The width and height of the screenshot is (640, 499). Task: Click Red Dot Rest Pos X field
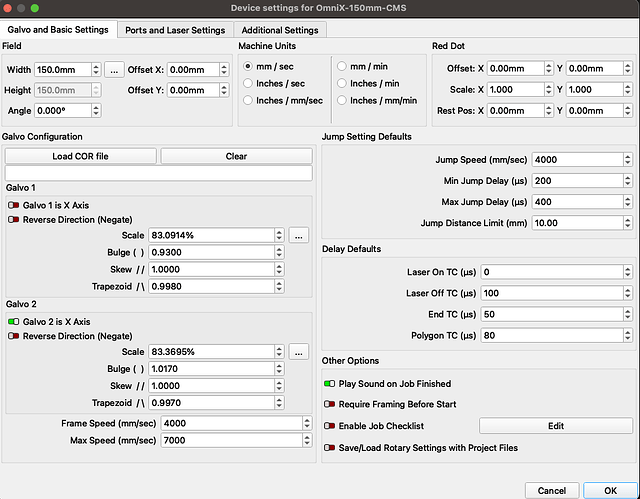[x=516, y=111]
